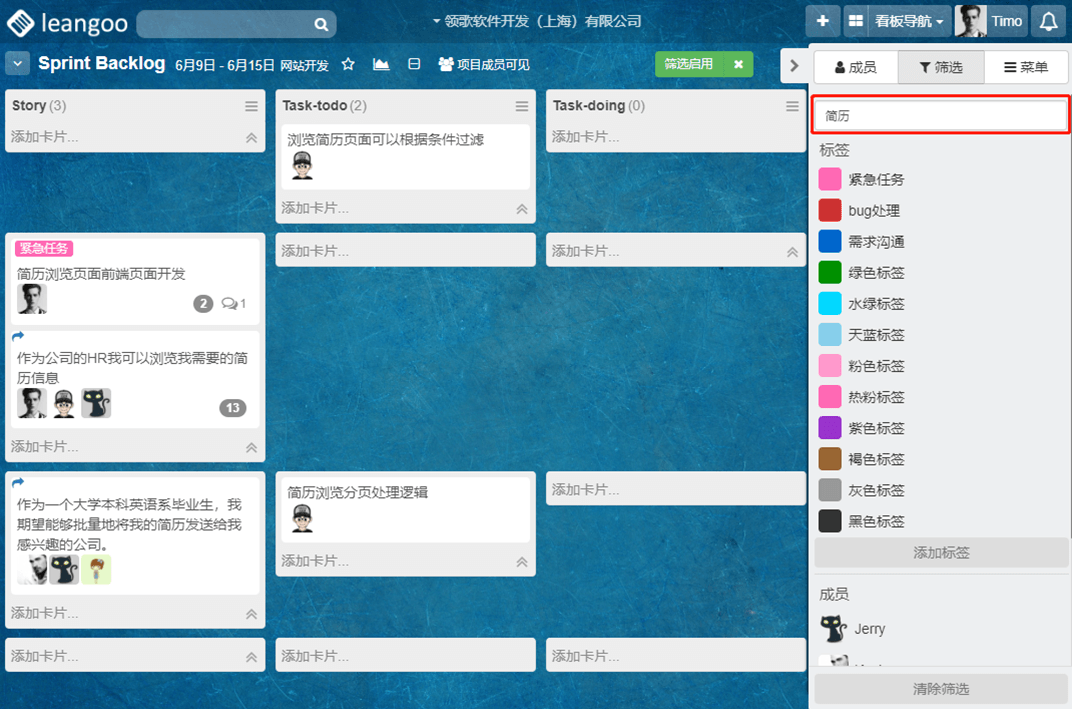Dismiss the green filter-enabled badge
The height and width of the screenshot is (709, 1072).
pyautogui.click(x=738, y=64)
